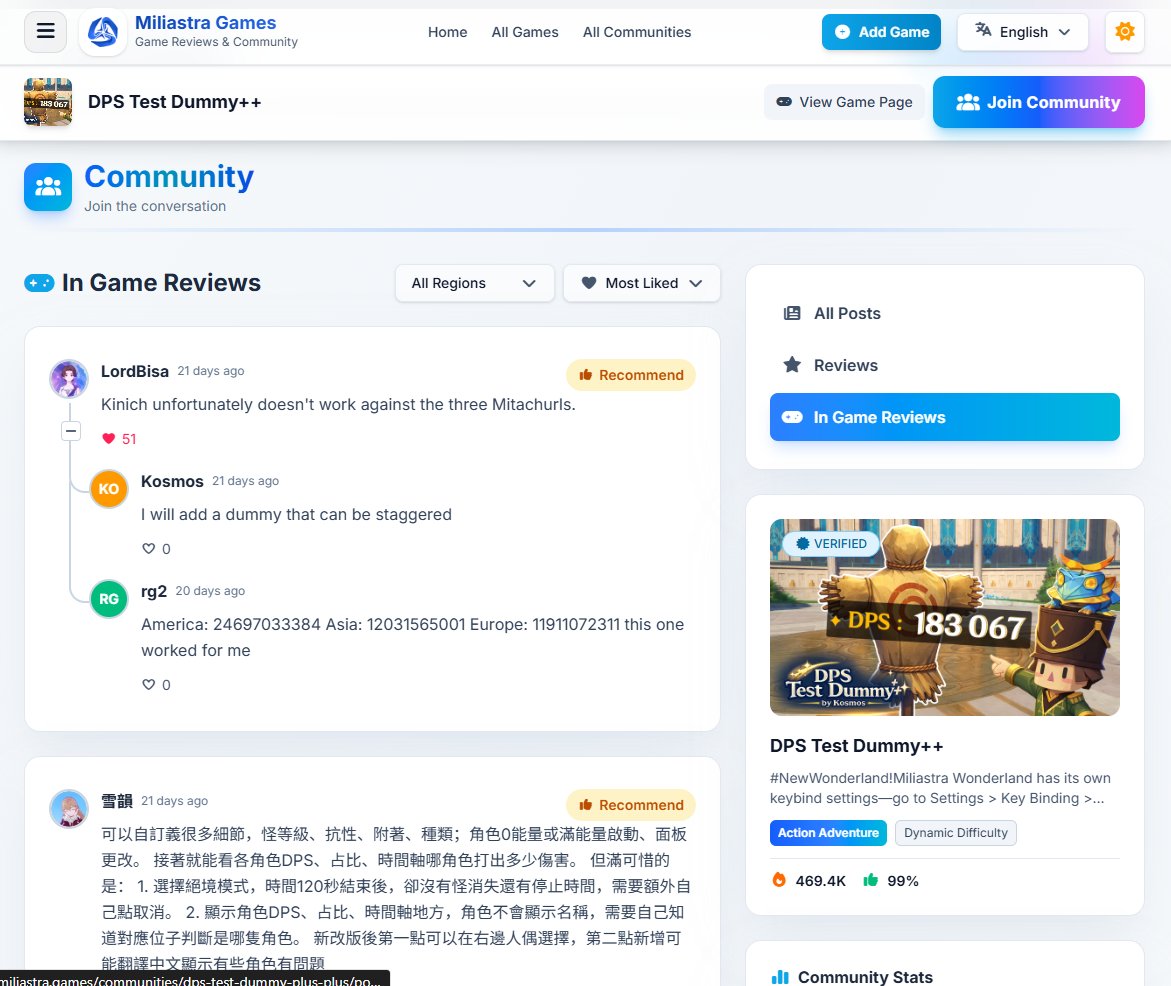Open the Most Liked sort dropdown
This screenshot has width=1171, height=986.
coord(642,283)
